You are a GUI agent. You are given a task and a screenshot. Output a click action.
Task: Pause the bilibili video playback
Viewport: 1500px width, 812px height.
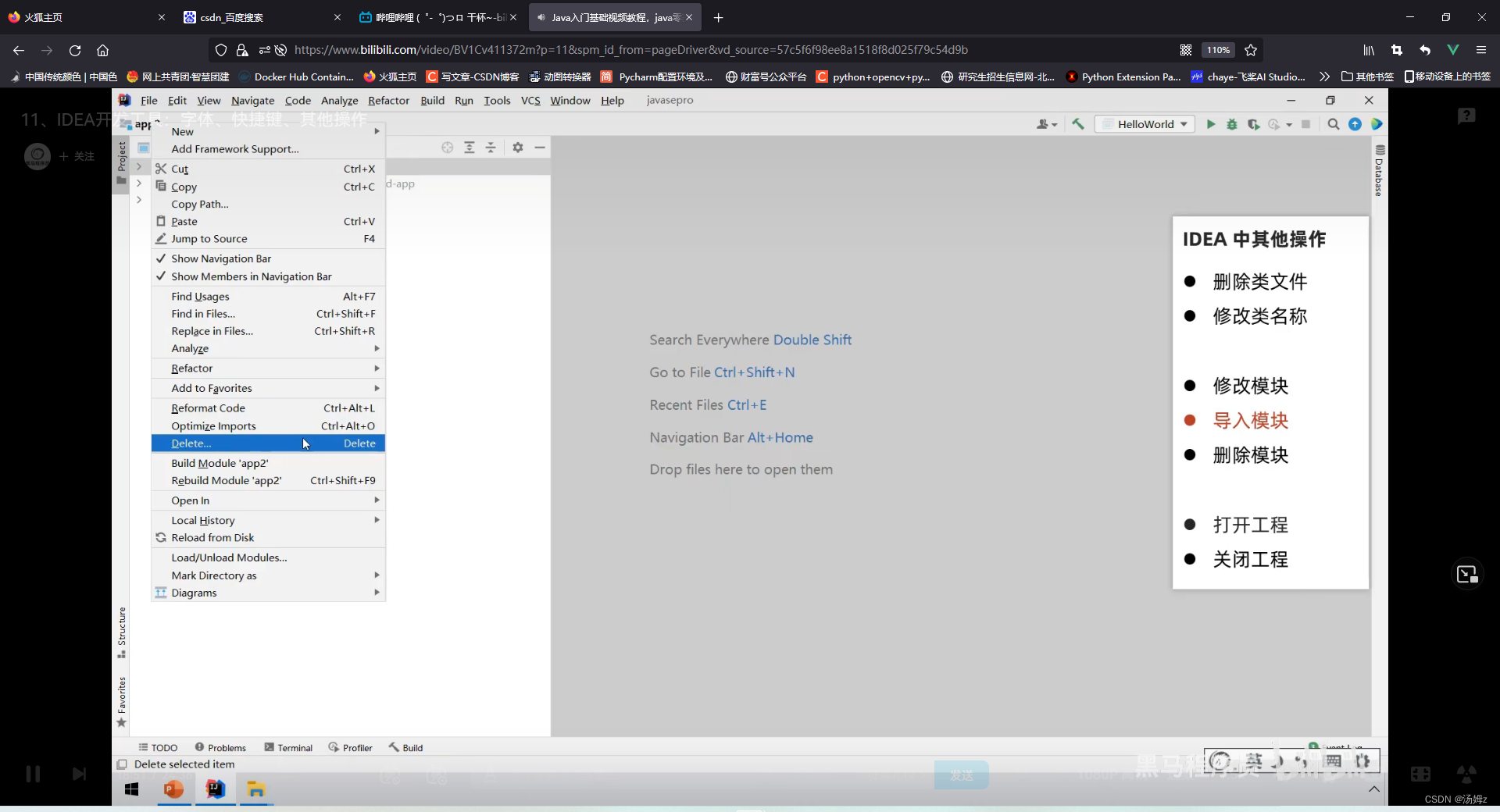[33, 774]
